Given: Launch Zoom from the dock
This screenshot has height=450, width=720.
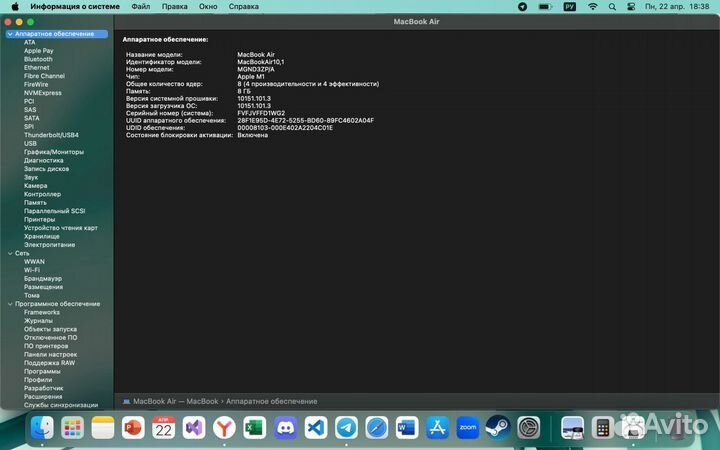Looking at the screenshot, I should pyautogui.click(x=468, y=428).
